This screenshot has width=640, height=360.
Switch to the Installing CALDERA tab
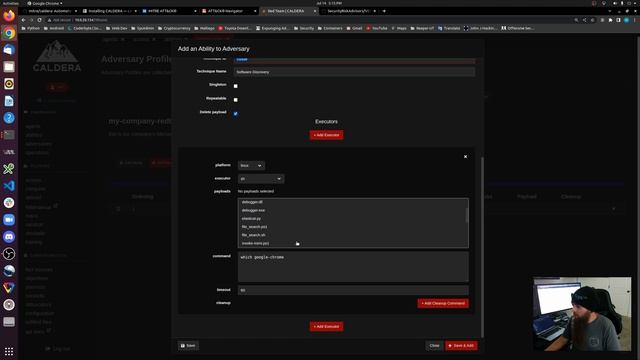tap(109, 11)
